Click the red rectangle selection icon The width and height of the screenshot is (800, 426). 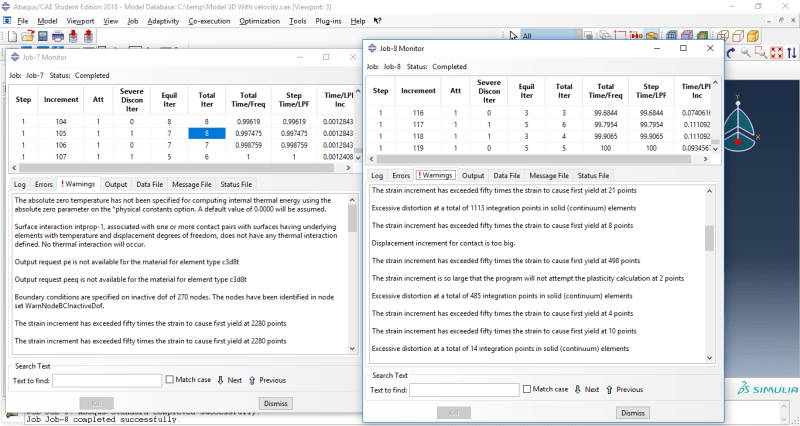coord(620,36)
